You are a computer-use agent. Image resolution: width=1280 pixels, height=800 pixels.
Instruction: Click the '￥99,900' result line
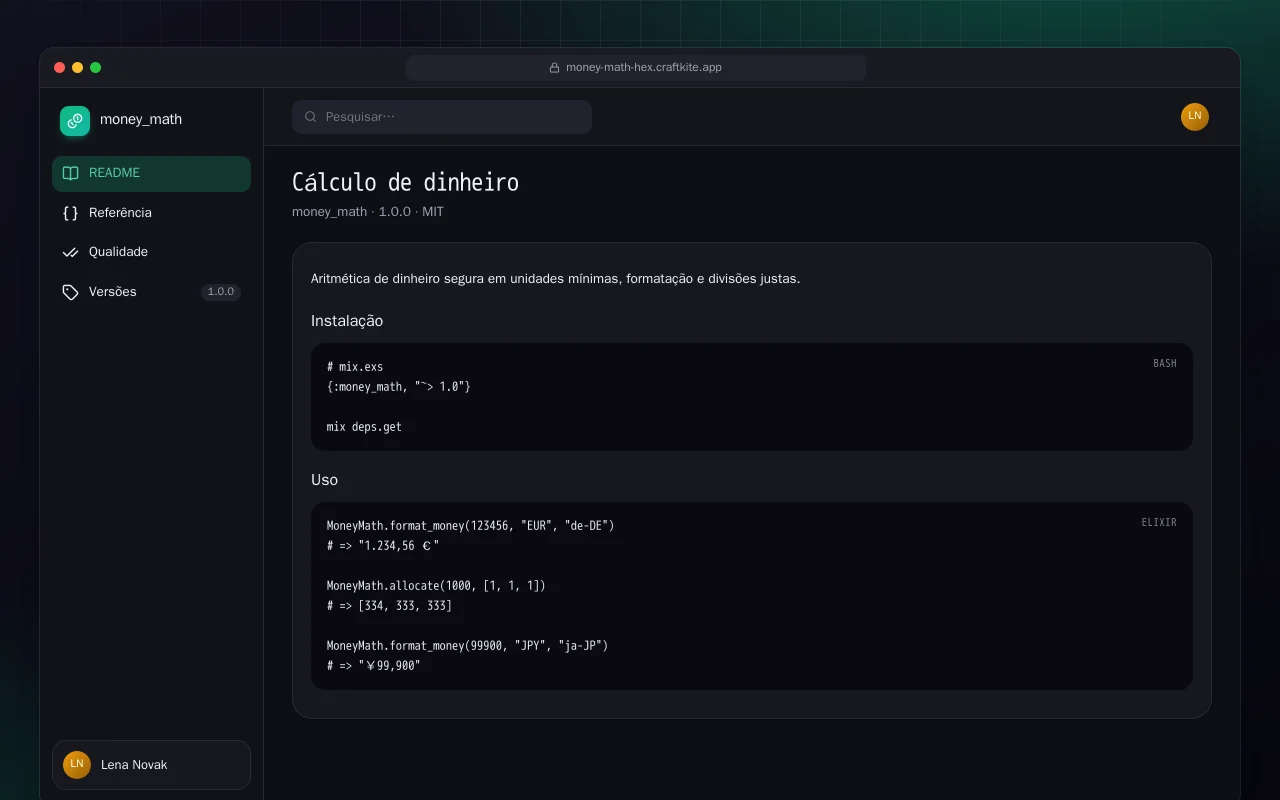[374, 666]
